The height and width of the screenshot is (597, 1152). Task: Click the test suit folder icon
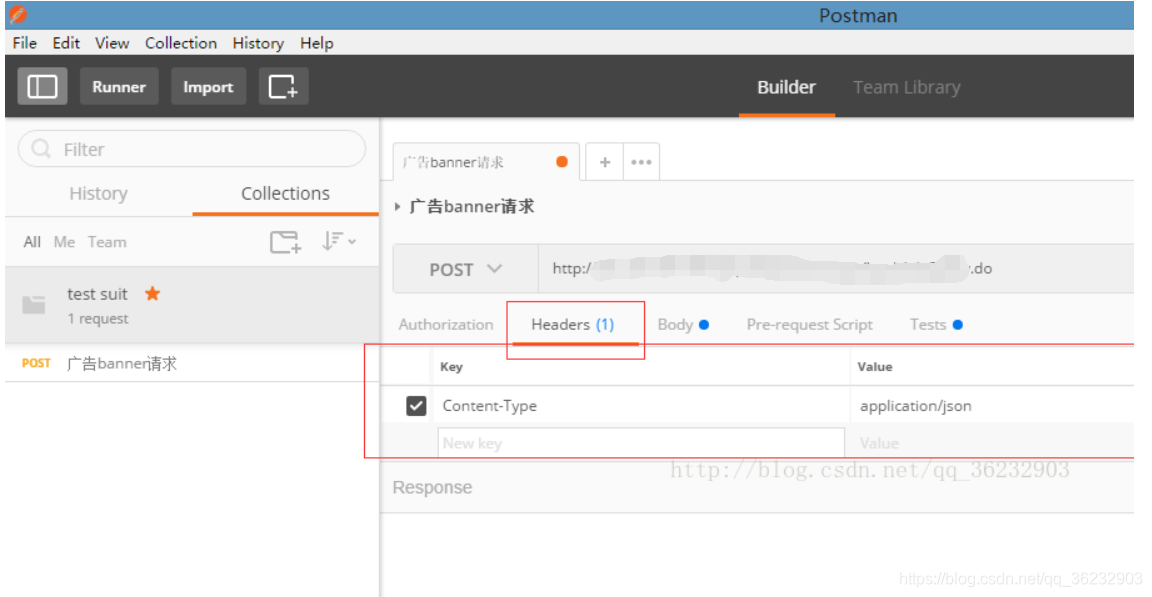click(x=34, y=304)
